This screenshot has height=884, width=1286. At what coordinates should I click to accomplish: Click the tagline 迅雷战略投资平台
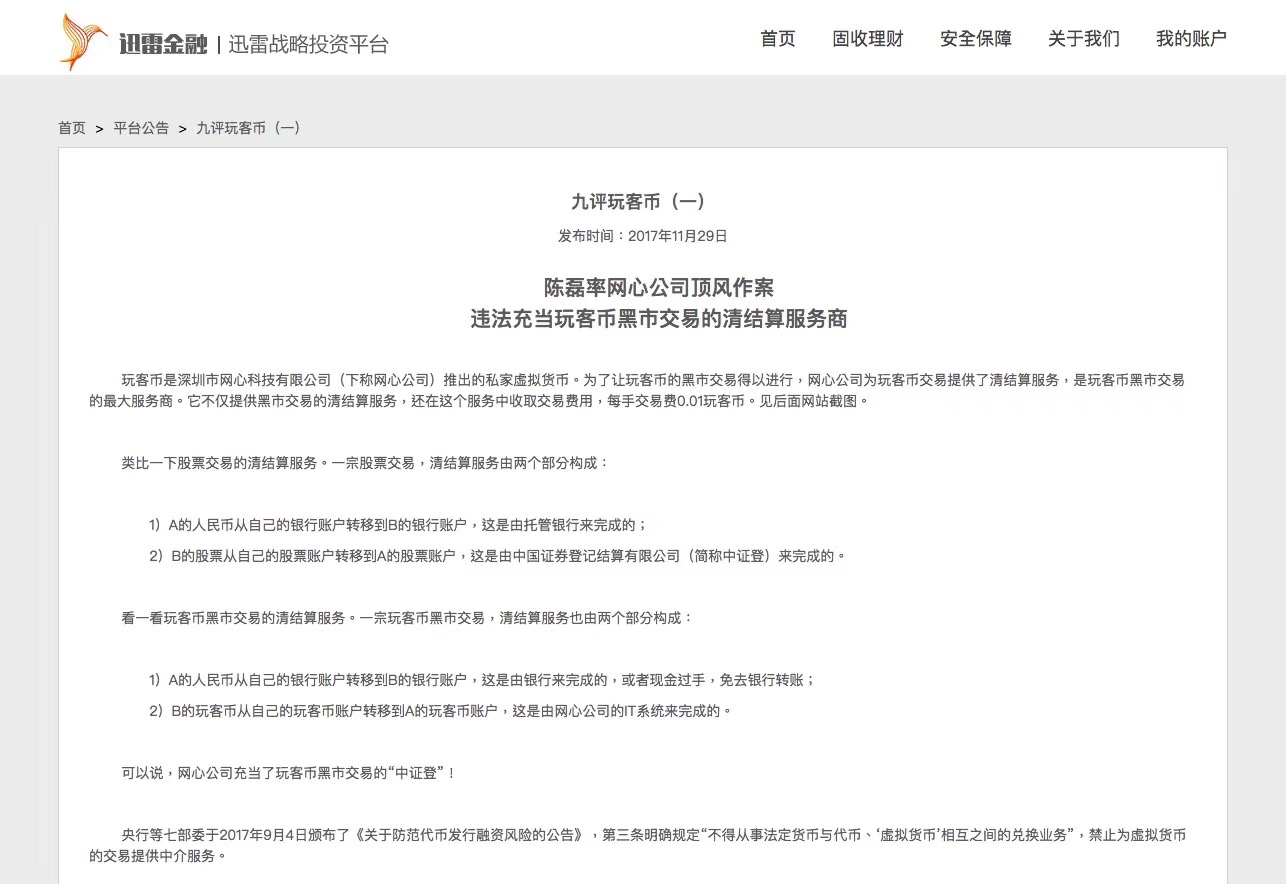coord(308,44)
